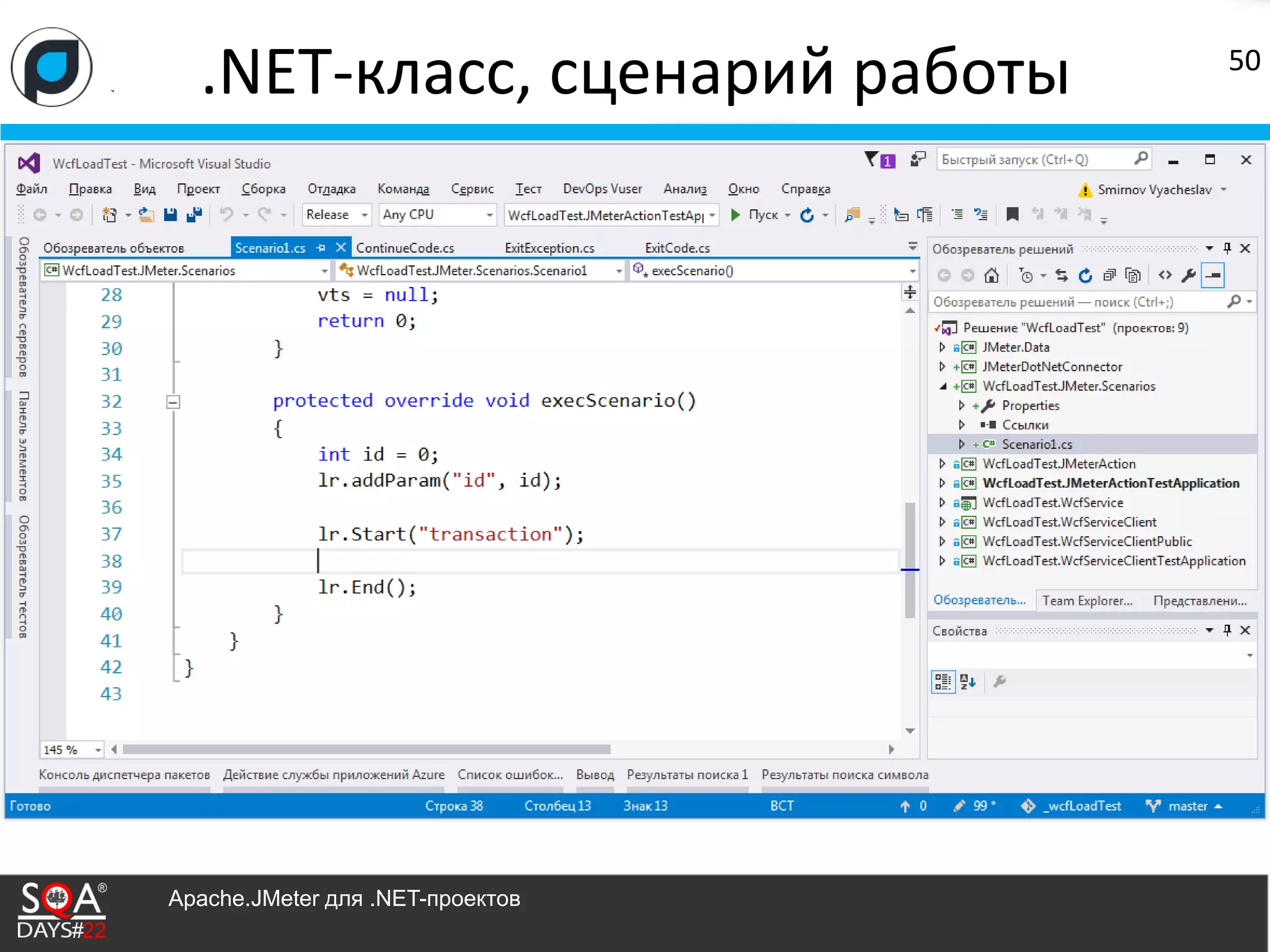Click the Show All Files icon

click(1133, 275)
